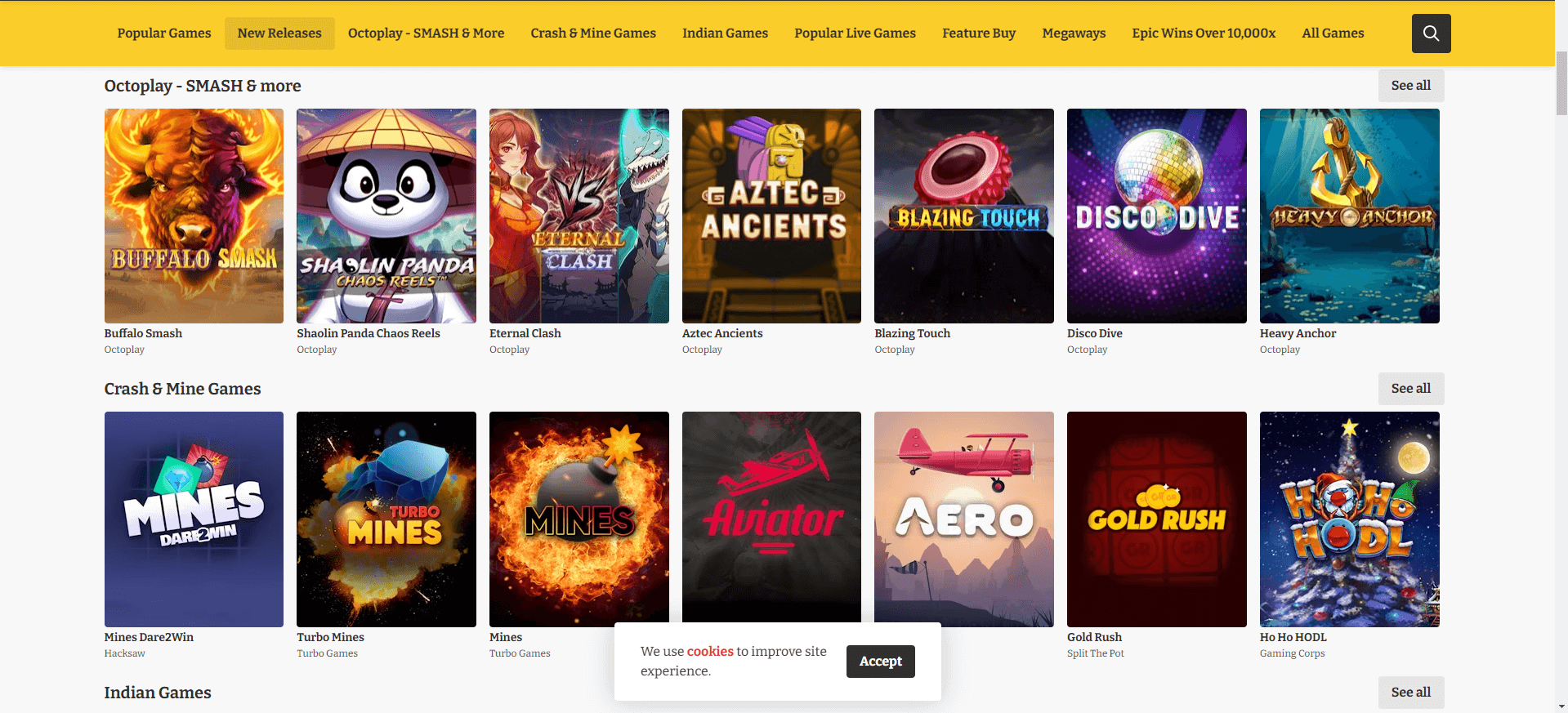The height and width of the screenshot is (713, 1568).
Task: Click the Buffalo Smash title text
Action: click(143, 333)
